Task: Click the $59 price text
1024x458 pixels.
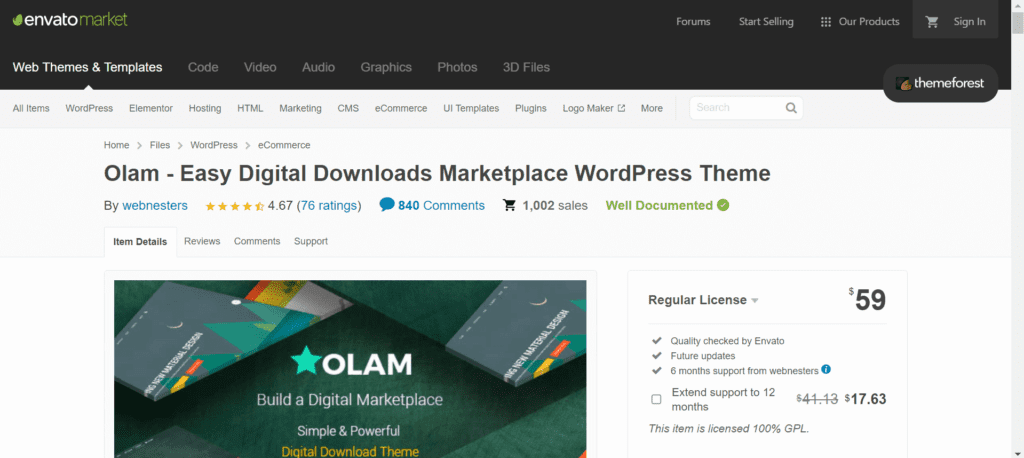Action: (867, 300)
